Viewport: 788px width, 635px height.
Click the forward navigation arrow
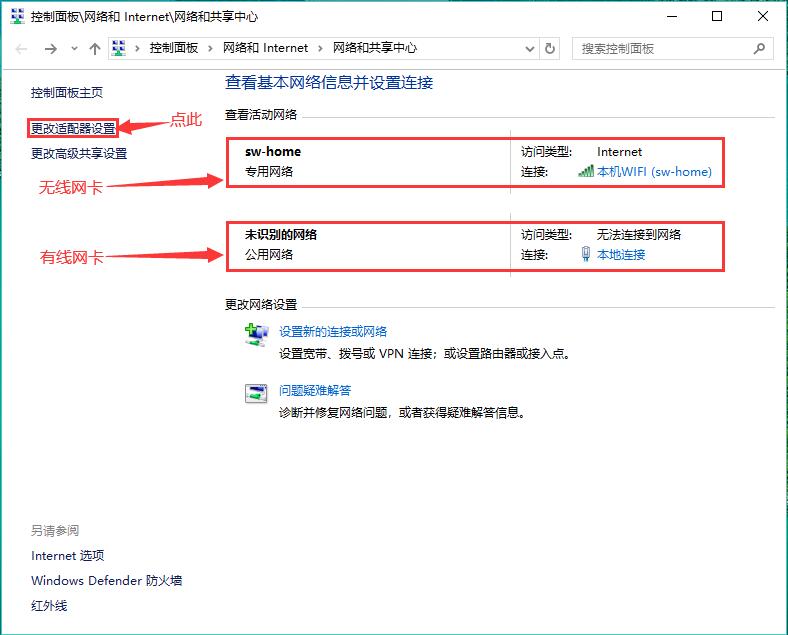click(50, 49)
